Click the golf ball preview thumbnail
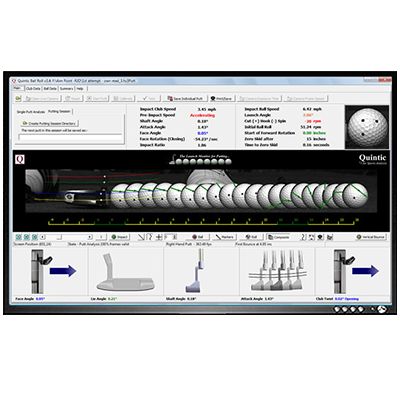 367,127
